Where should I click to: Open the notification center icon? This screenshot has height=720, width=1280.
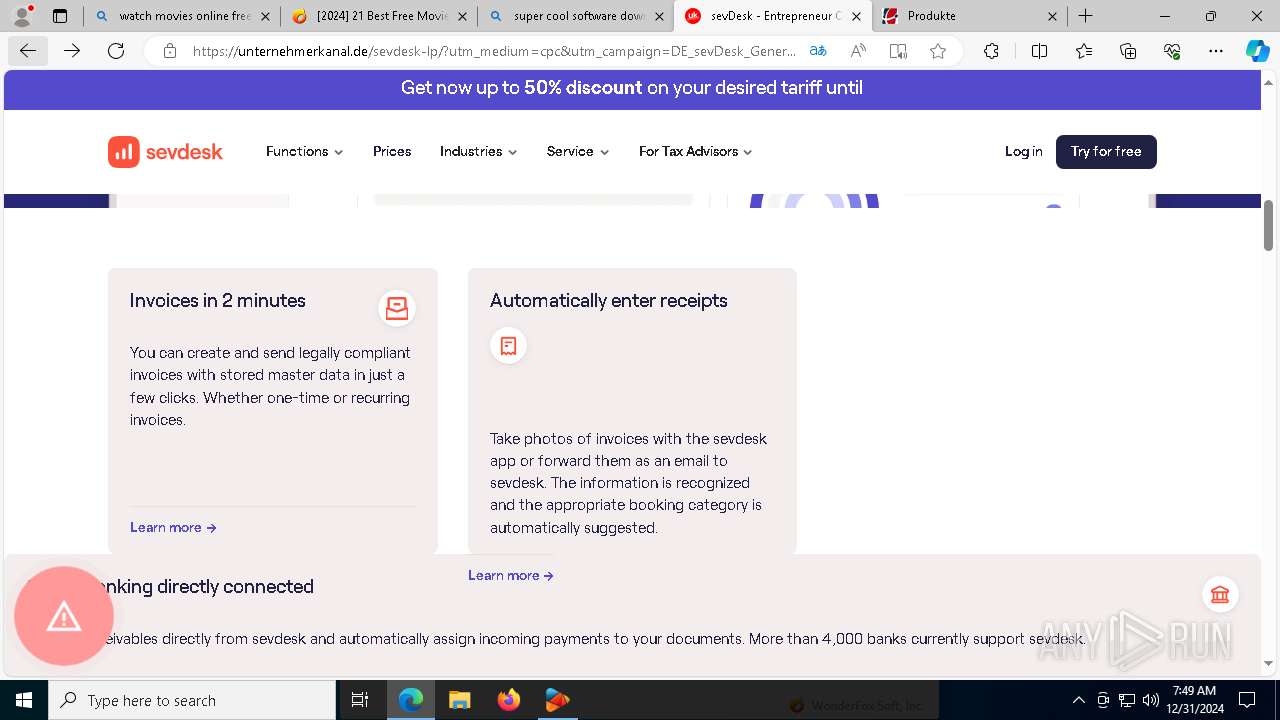point(1247,700)
